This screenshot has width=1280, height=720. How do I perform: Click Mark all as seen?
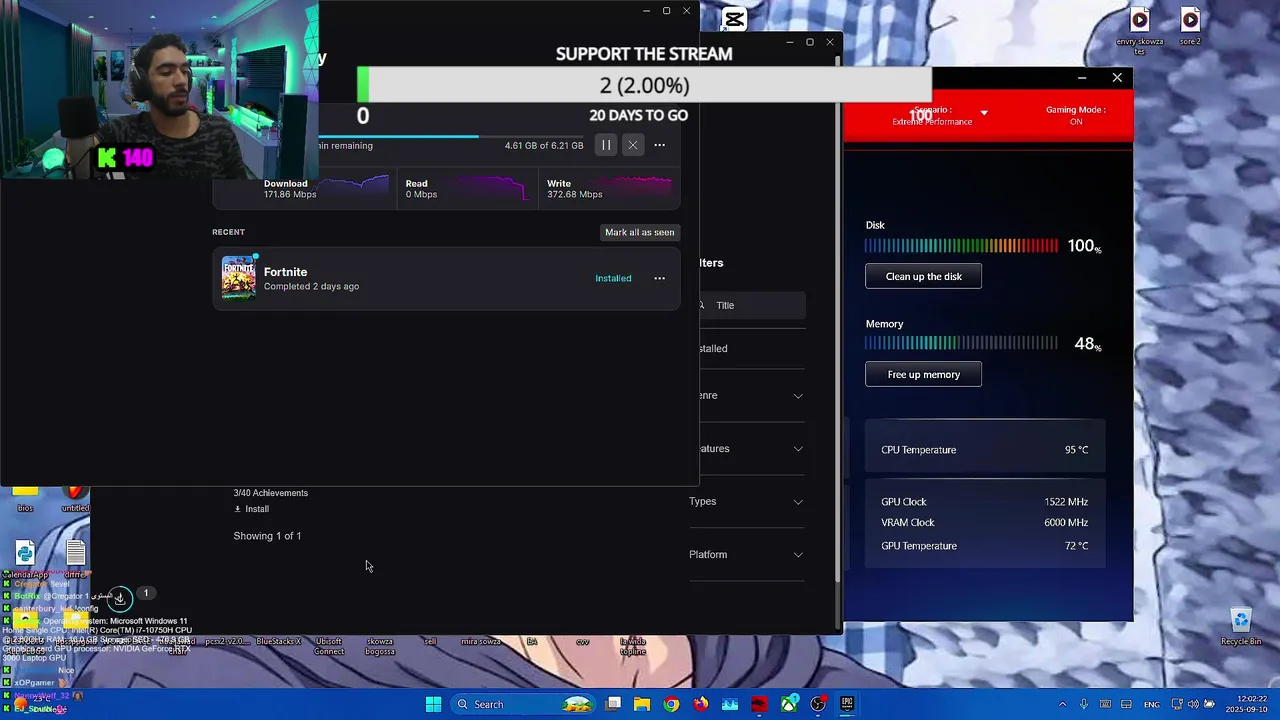[x=640, y=232]
